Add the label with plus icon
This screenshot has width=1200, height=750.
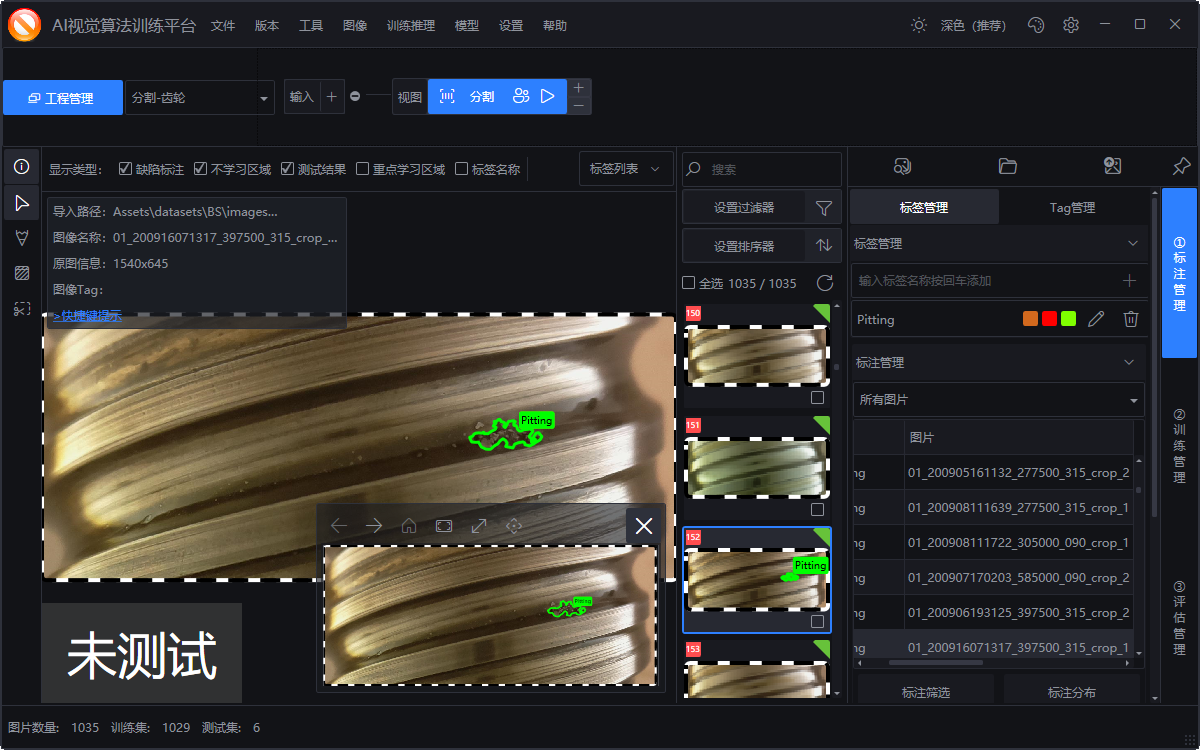[1130, 281]
